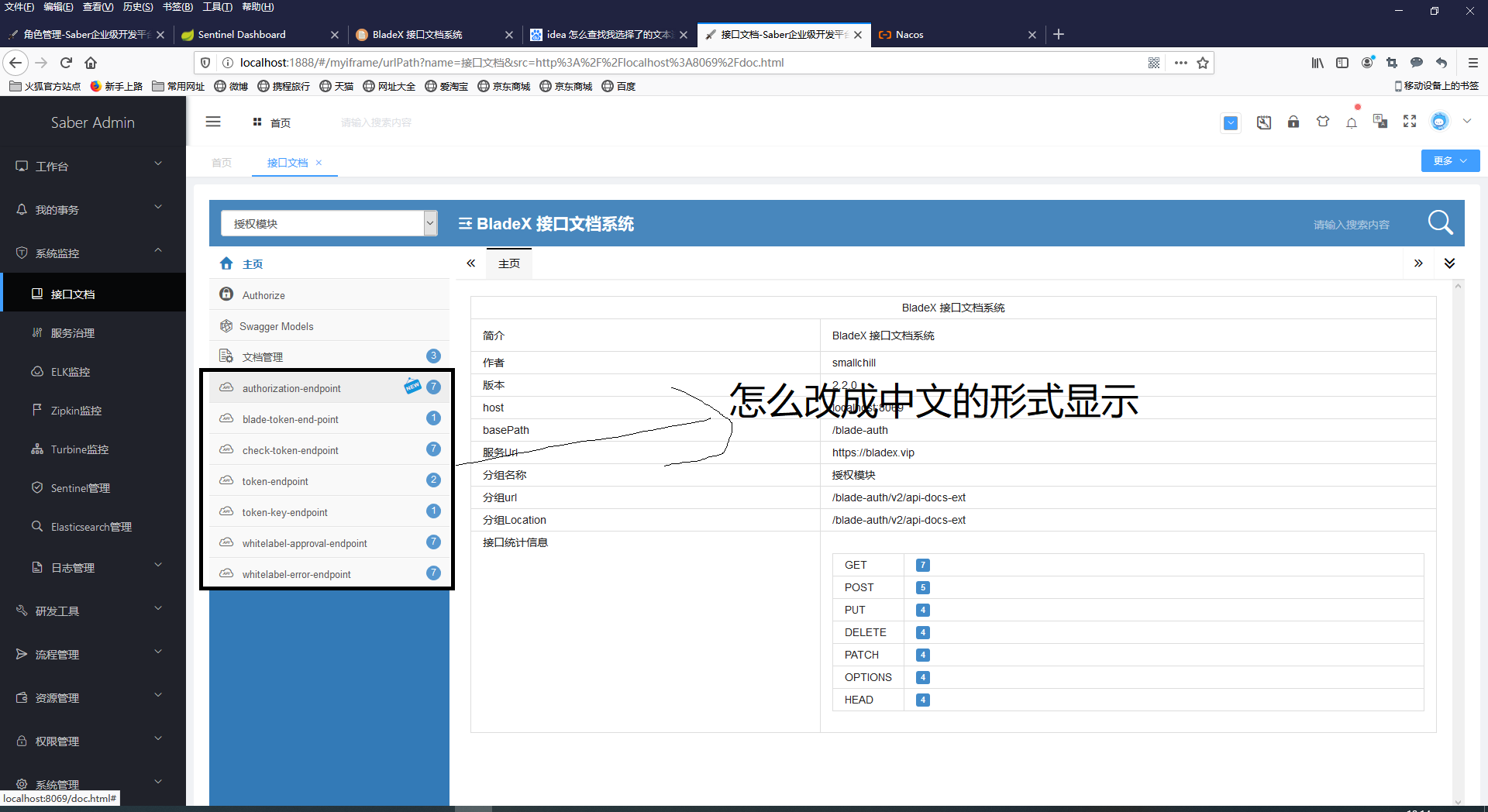The width and height of the screenshot is (1488, 812).
Task: Open Turbine监控 in the sidebar
Action: 93,449
